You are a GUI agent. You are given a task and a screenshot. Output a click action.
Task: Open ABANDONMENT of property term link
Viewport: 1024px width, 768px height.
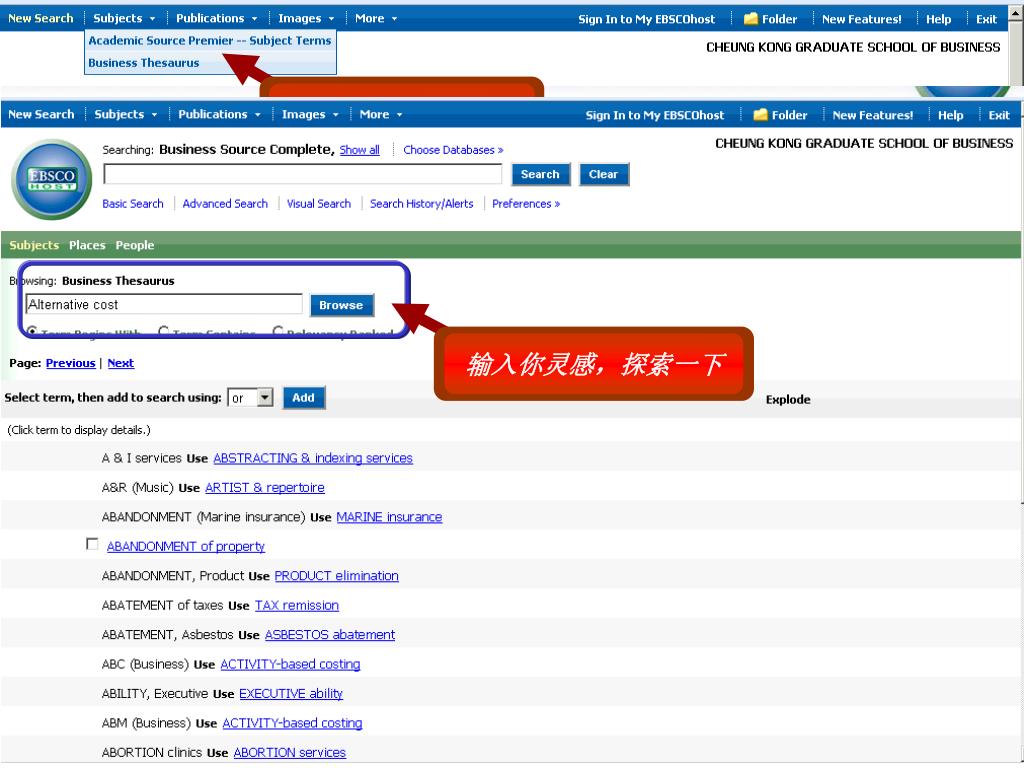(186, 547)
